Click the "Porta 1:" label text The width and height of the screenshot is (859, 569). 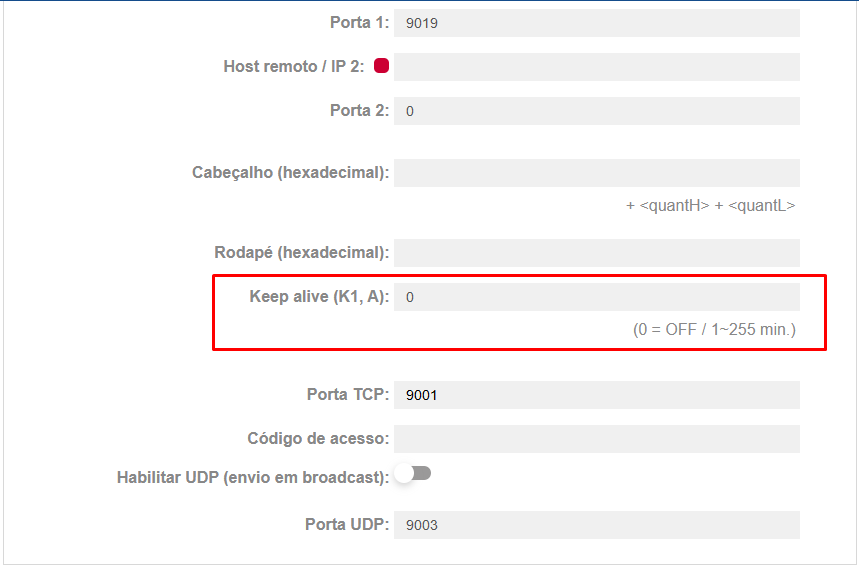pos(359,23)
